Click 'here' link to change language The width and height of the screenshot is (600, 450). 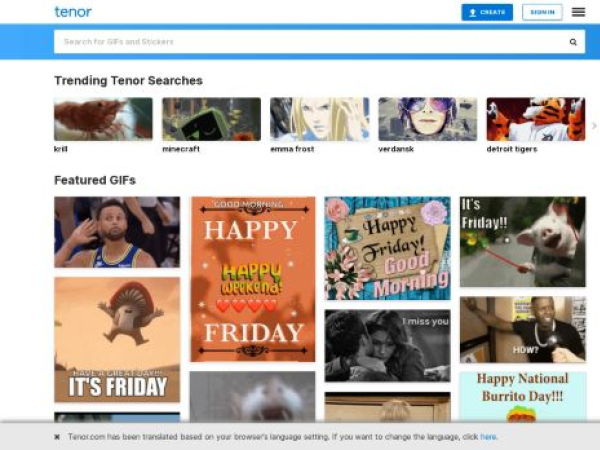click(x=488, y=437)
